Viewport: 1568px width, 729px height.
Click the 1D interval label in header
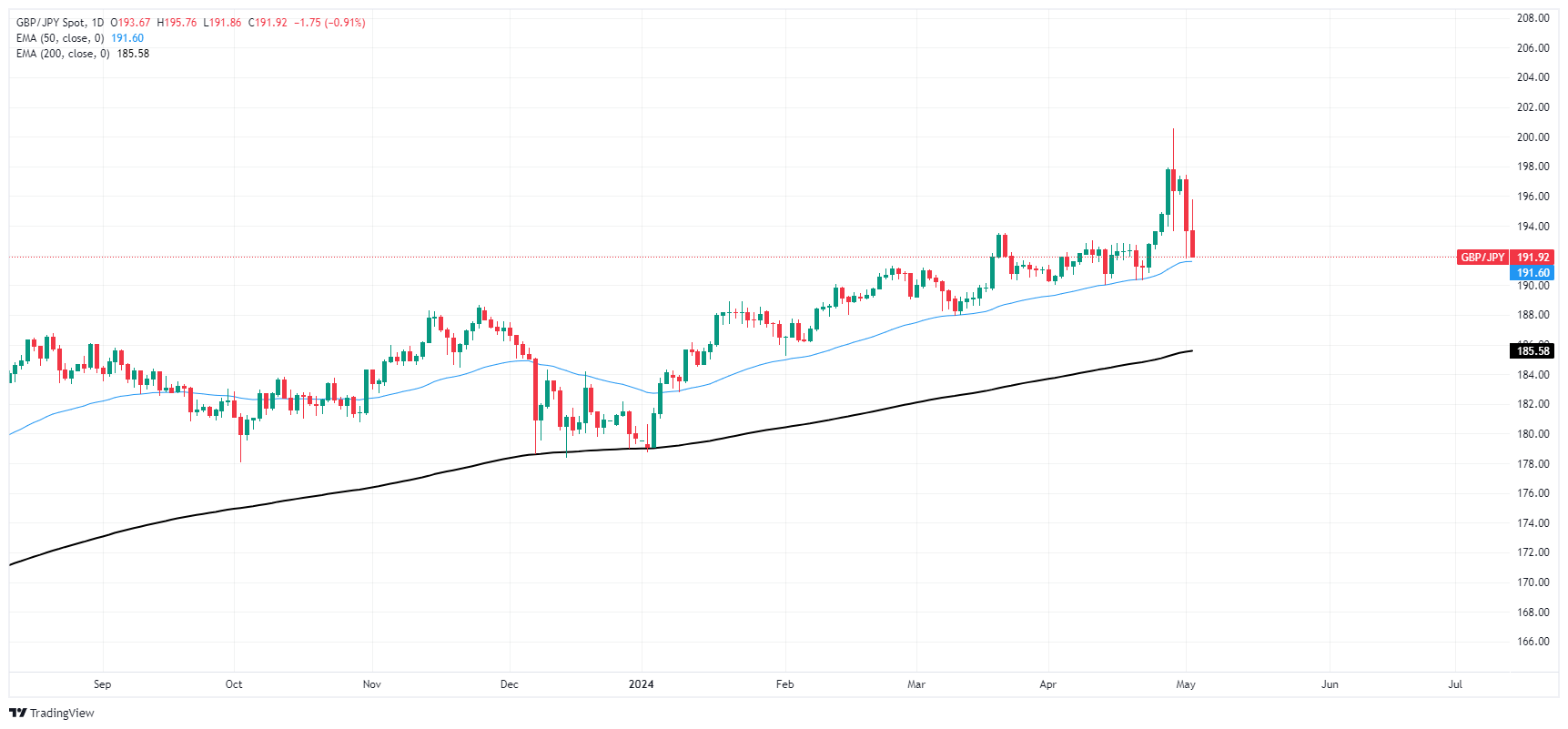click(x=97, y=23)
